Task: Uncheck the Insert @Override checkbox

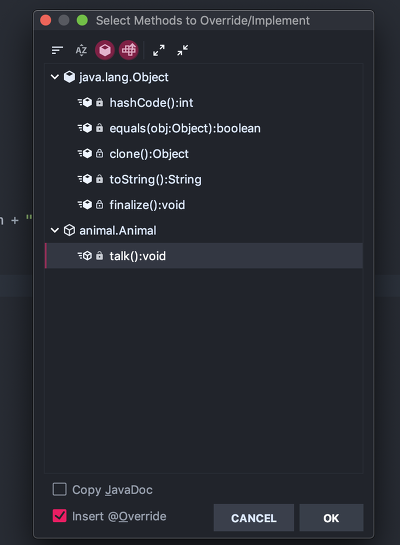Action: coord(60,516)
